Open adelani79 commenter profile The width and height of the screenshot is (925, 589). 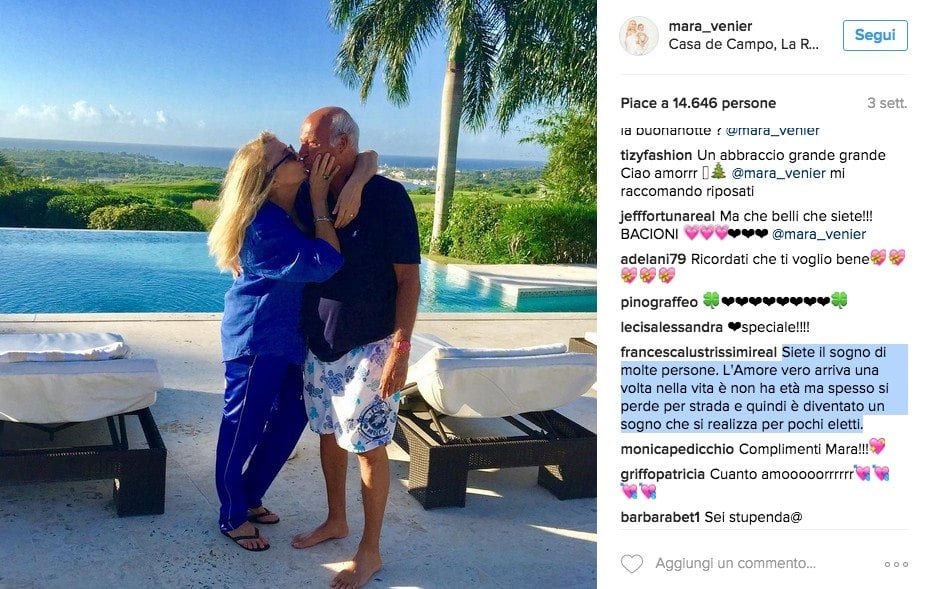click(653, 259)
